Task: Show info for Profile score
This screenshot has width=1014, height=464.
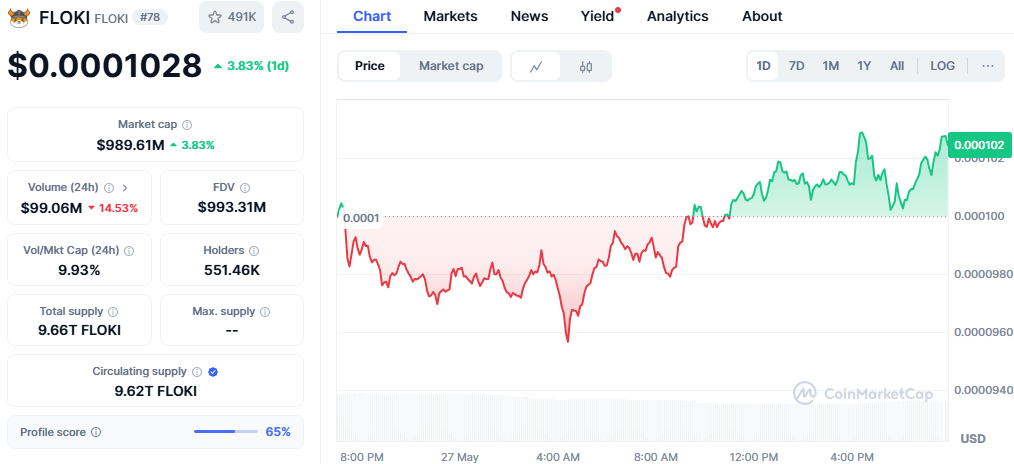Action: (x=96, y=432)
